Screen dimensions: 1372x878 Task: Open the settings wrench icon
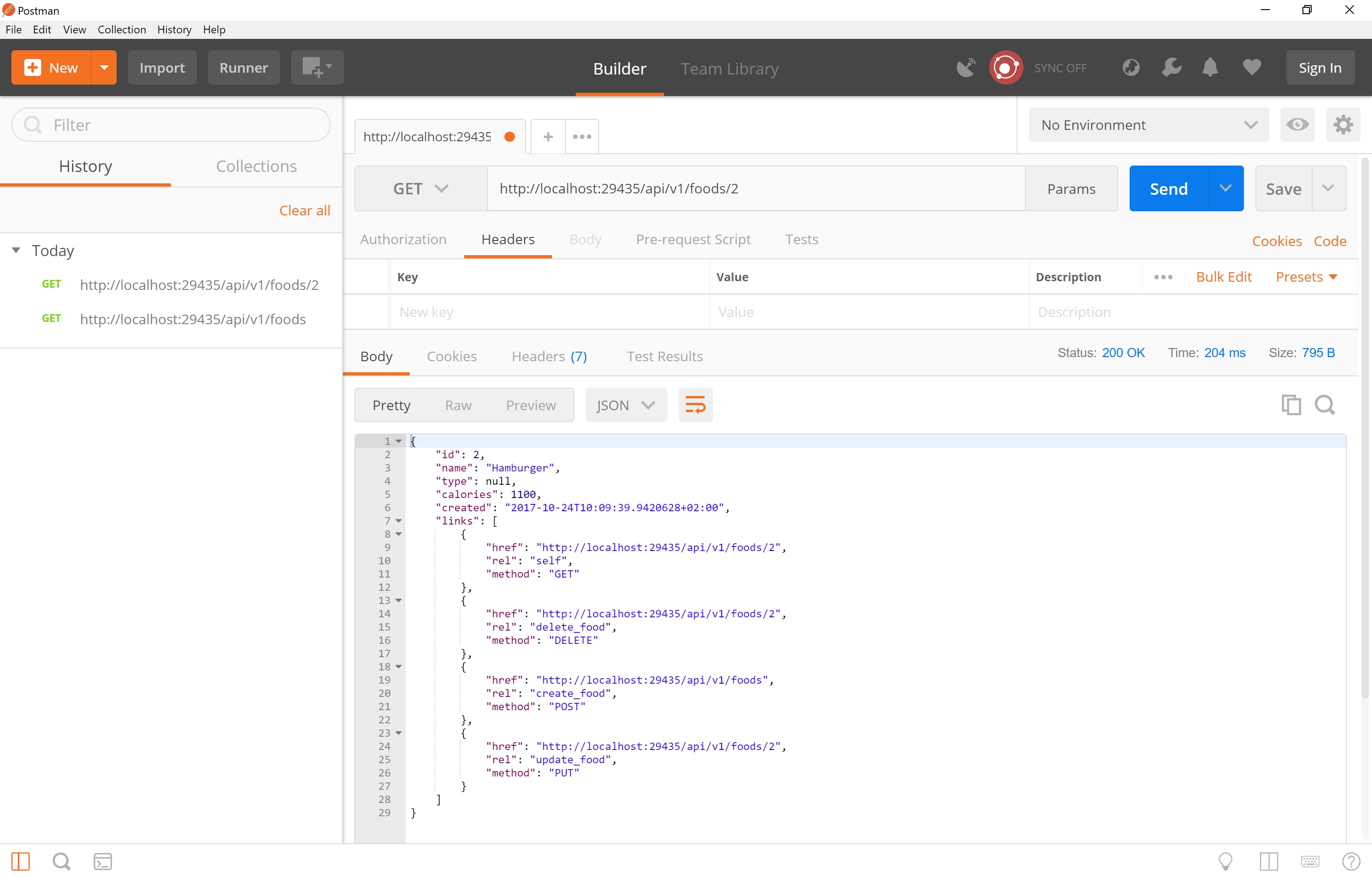pos(1171,68)
